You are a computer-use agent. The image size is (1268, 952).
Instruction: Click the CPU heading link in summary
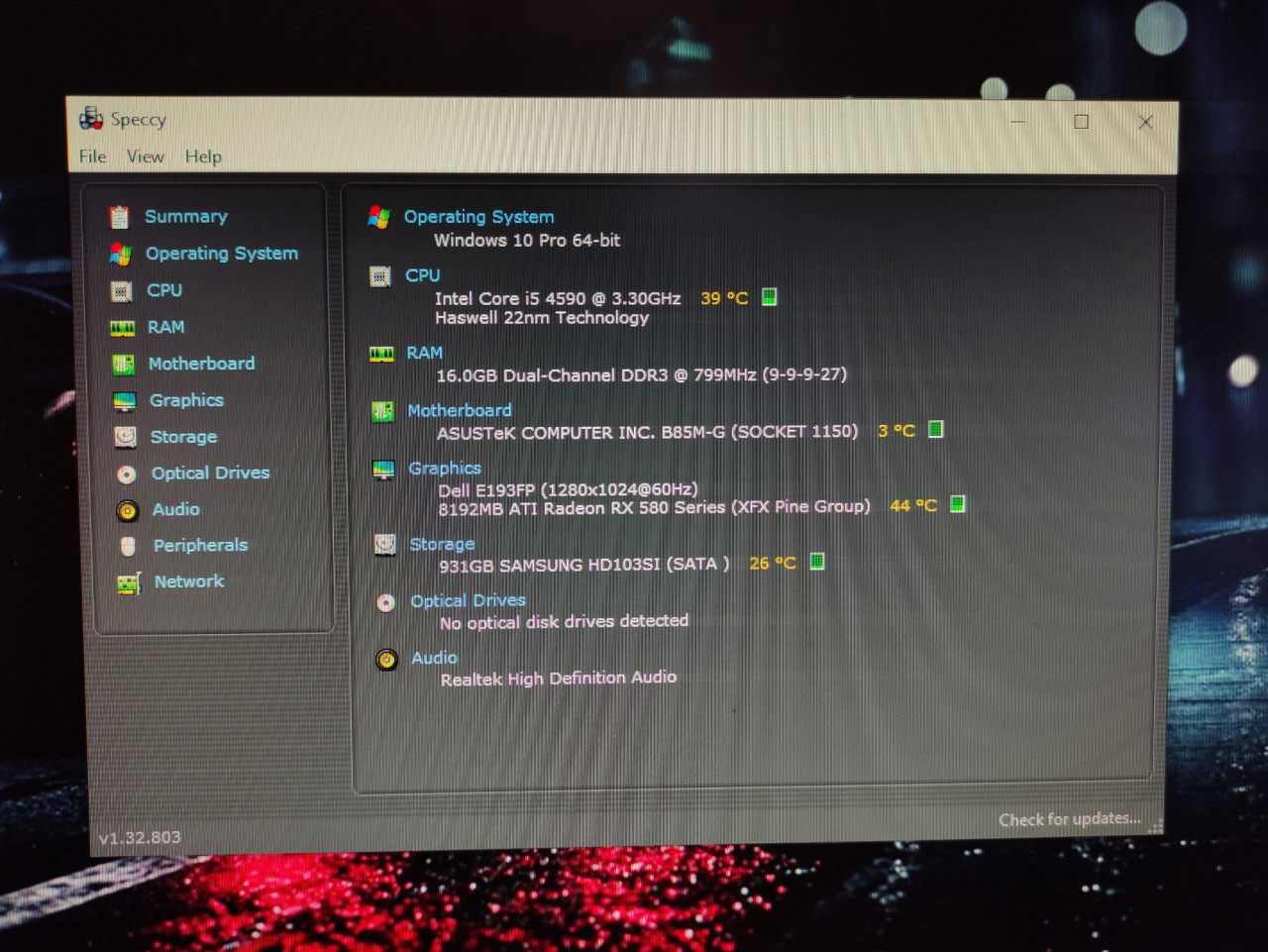[422, 275]
